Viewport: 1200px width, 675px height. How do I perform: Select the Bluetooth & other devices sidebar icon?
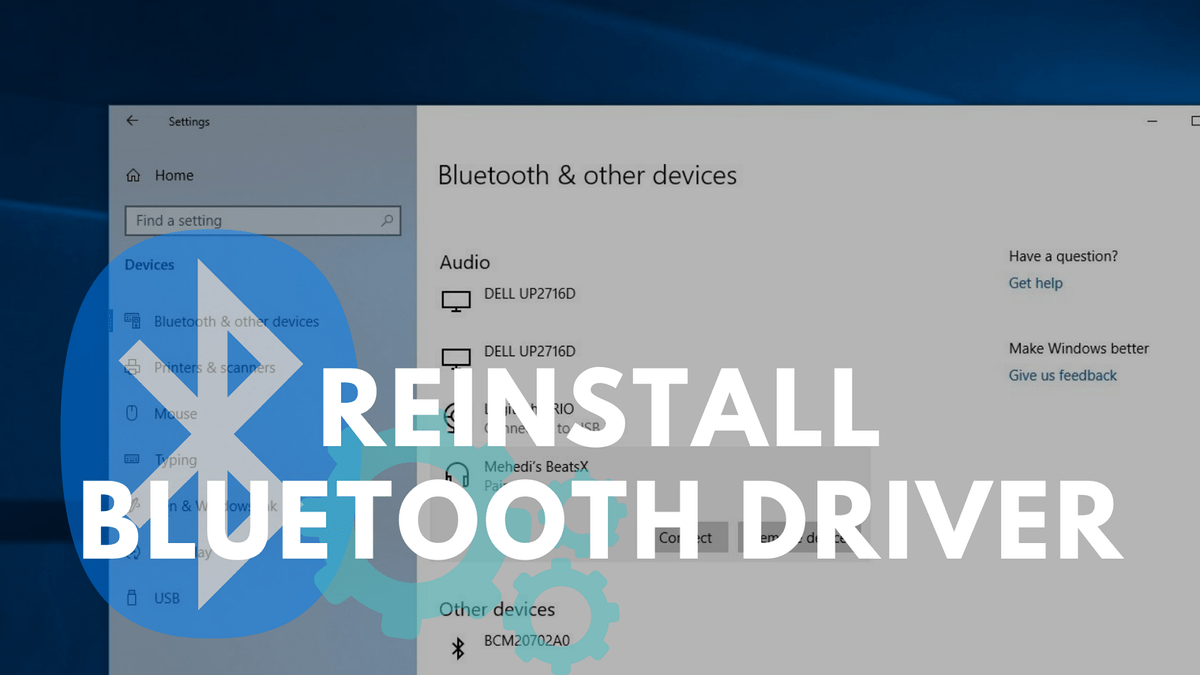131,321
